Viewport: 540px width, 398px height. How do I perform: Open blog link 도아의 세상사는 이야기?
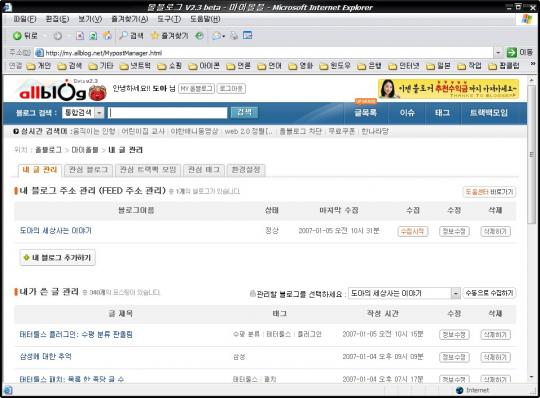pyautogui.click(x=55, y=230)
